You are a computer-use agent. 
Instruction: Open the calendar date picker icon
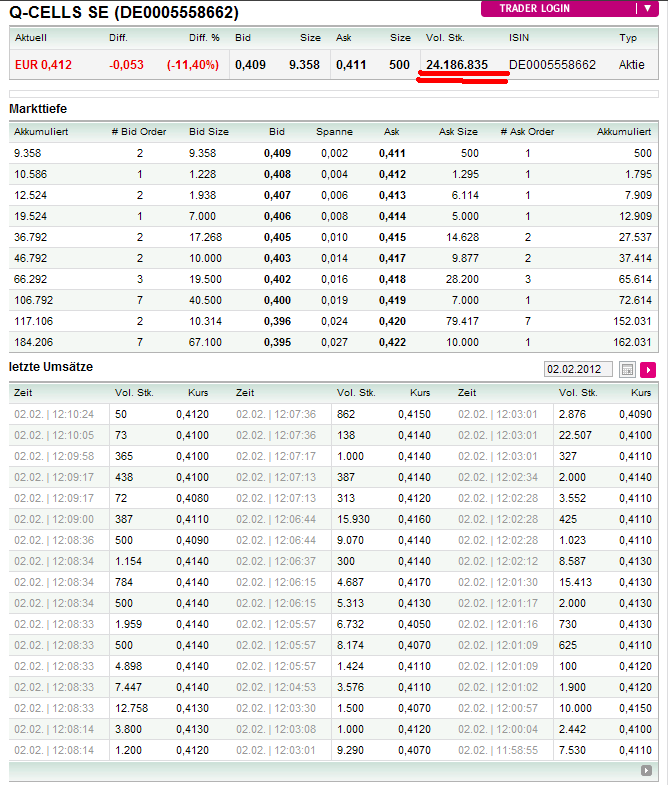(627, 370)
